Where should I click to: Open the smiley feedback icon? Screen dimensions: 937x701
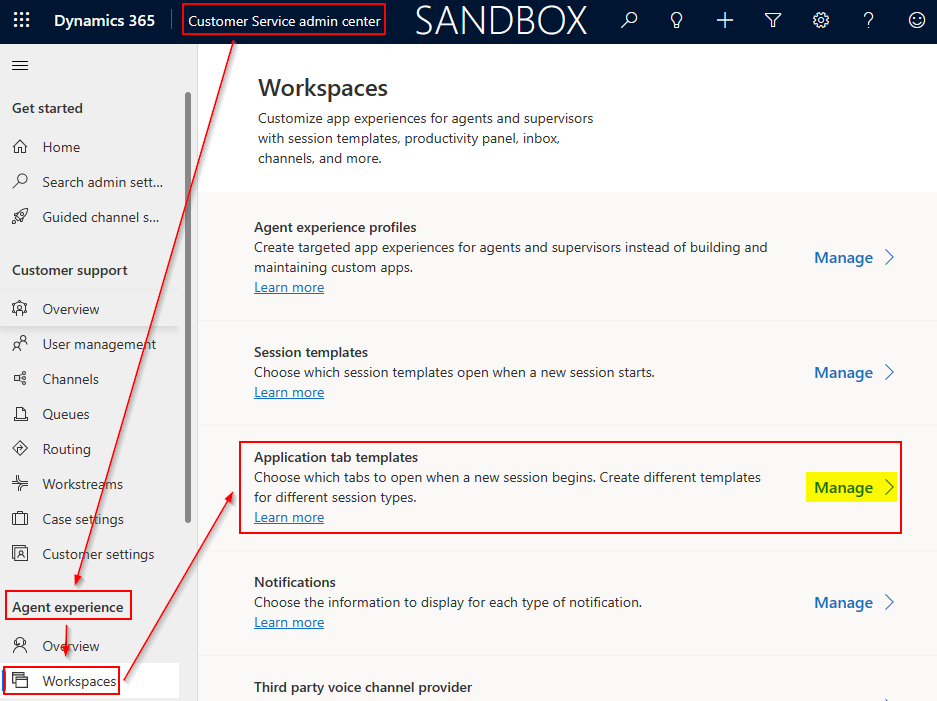coord(916,20)
